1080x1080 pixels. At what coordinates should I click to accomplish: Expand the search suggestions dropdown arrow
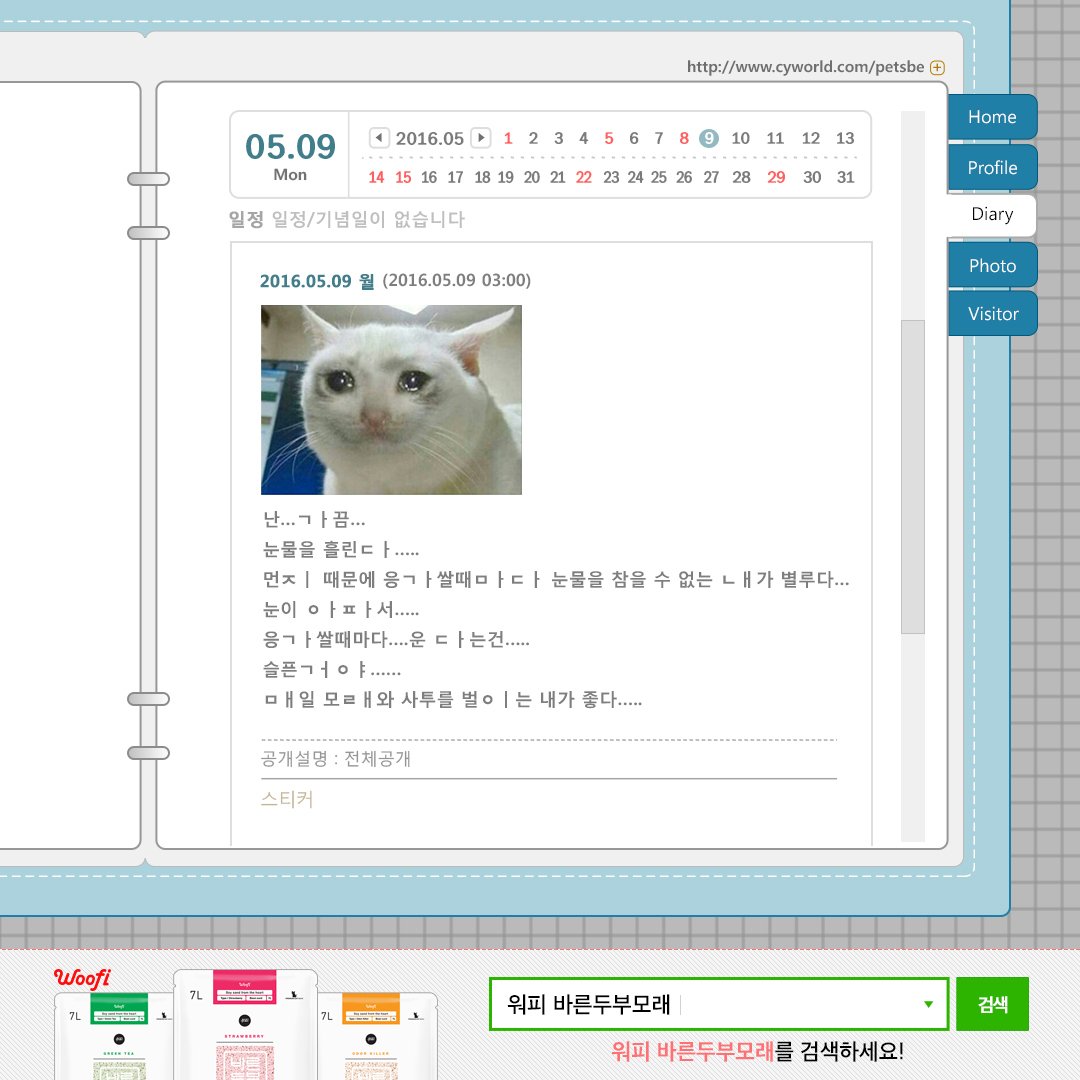[x=930, y=1003]
